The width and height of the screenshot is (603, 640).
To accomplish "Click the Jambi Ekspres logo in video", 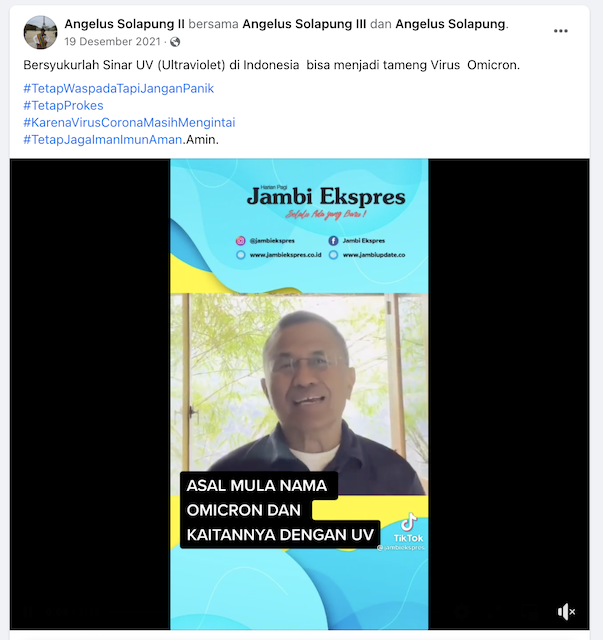I will (326, 197).
